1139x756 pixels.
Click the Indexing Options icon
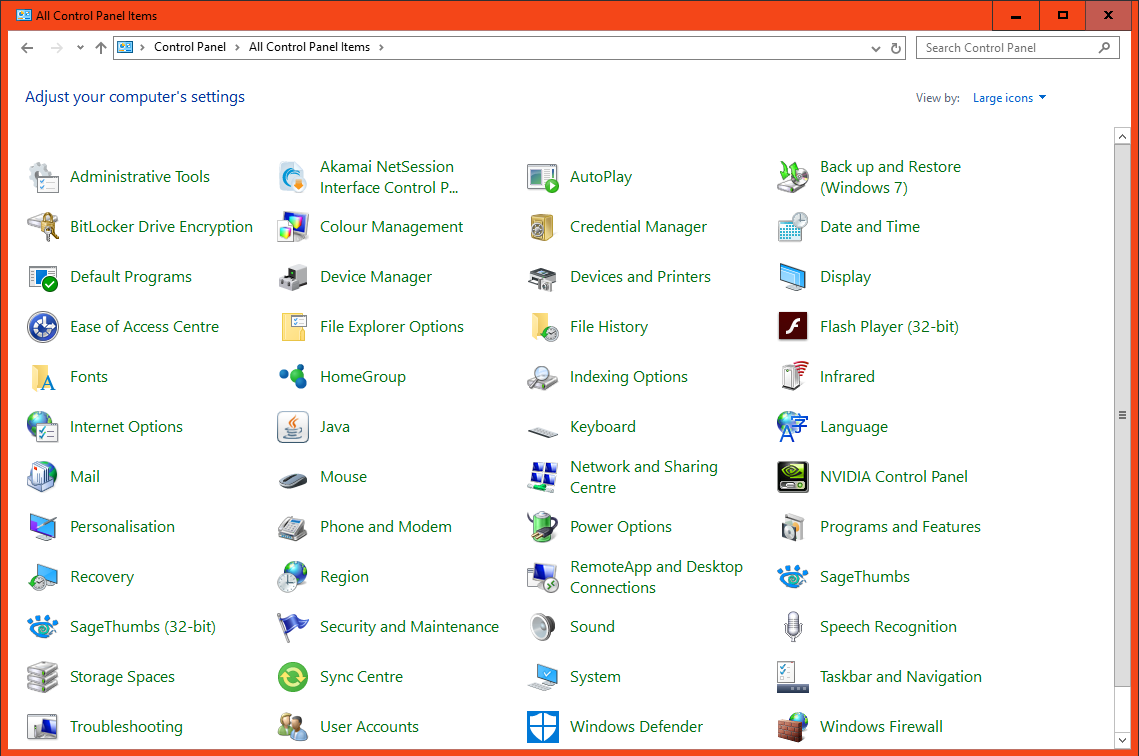[543, 378]
